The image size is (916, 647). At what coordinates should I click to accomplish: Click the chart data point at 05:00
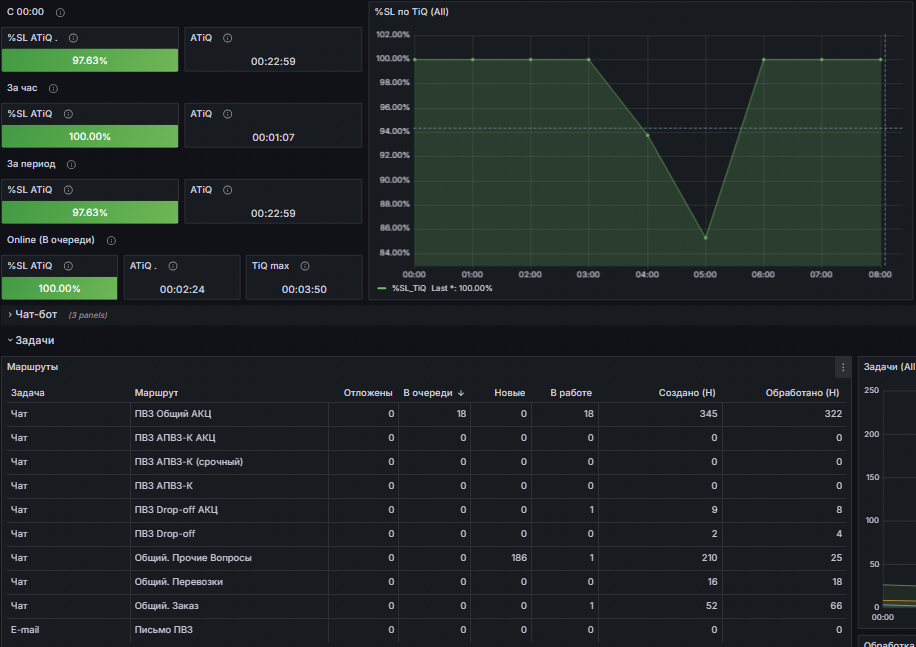(x=705, y=237)
